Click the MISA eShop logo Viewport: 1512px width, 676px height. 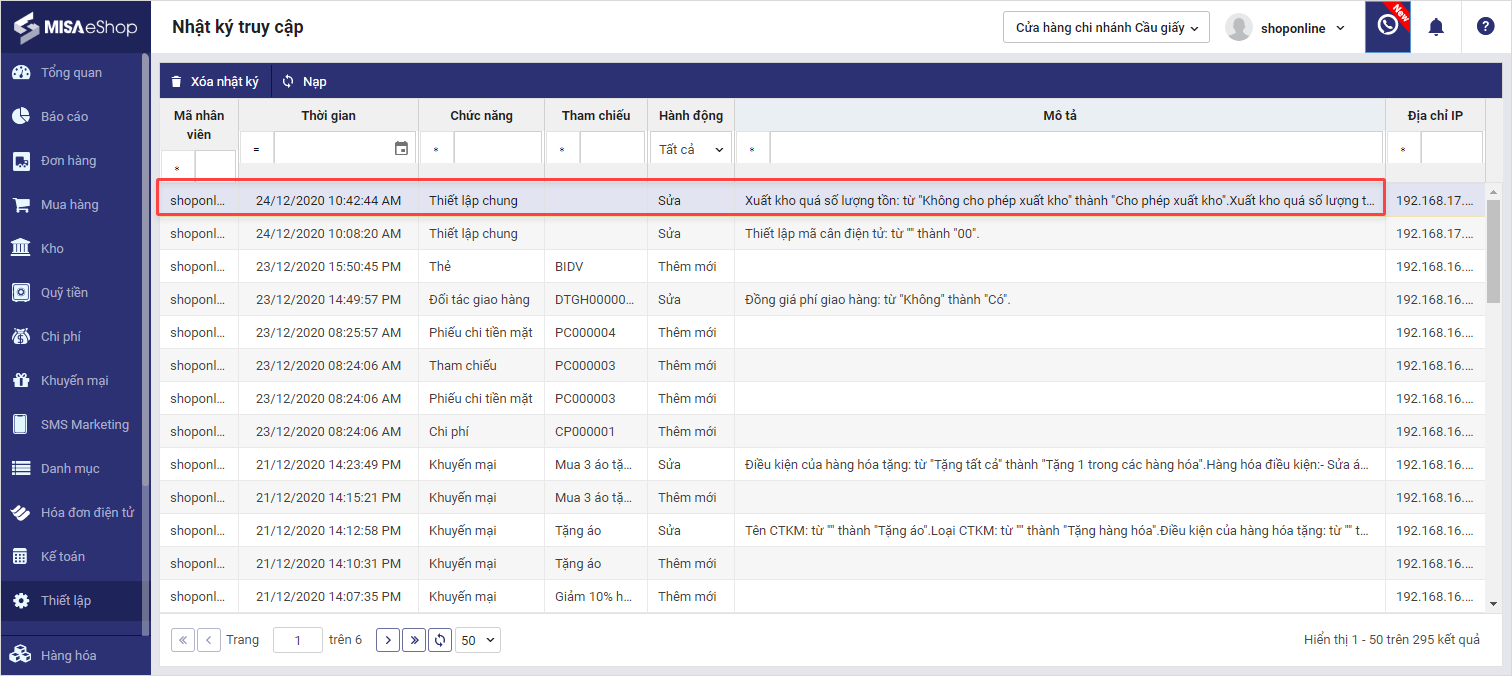75,27
